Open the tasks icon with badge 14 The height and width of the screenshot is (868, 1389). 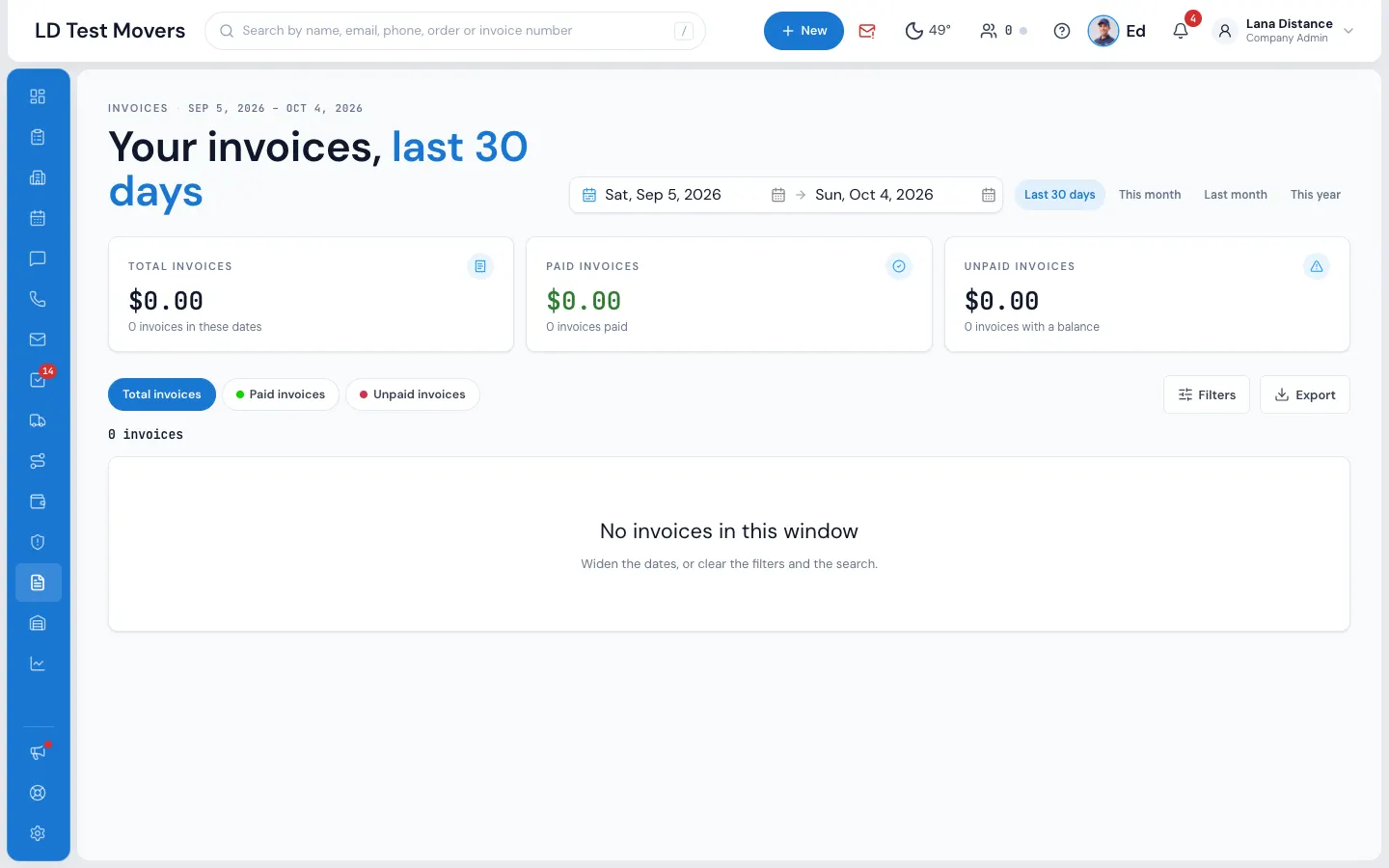(38, 380)
